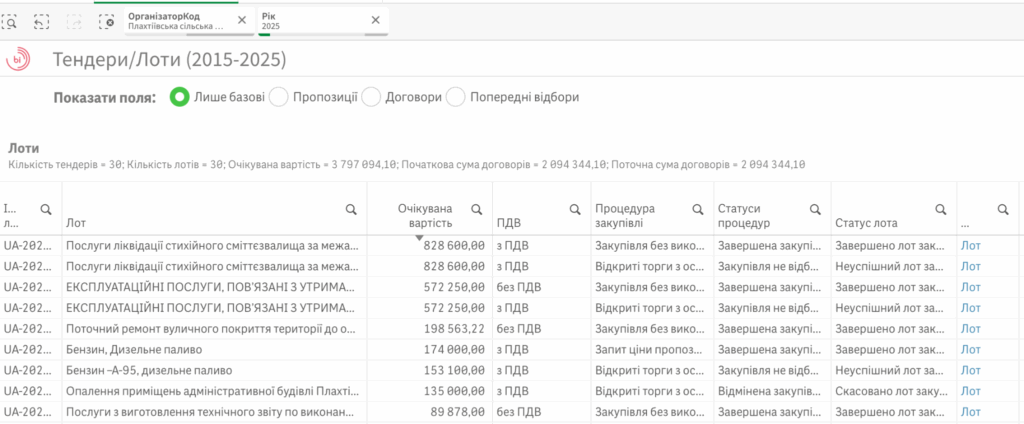The height and width of the screenshot is (424, 1024).
Task: Enable the Попередні відбори option
Action: coord(455,97)
